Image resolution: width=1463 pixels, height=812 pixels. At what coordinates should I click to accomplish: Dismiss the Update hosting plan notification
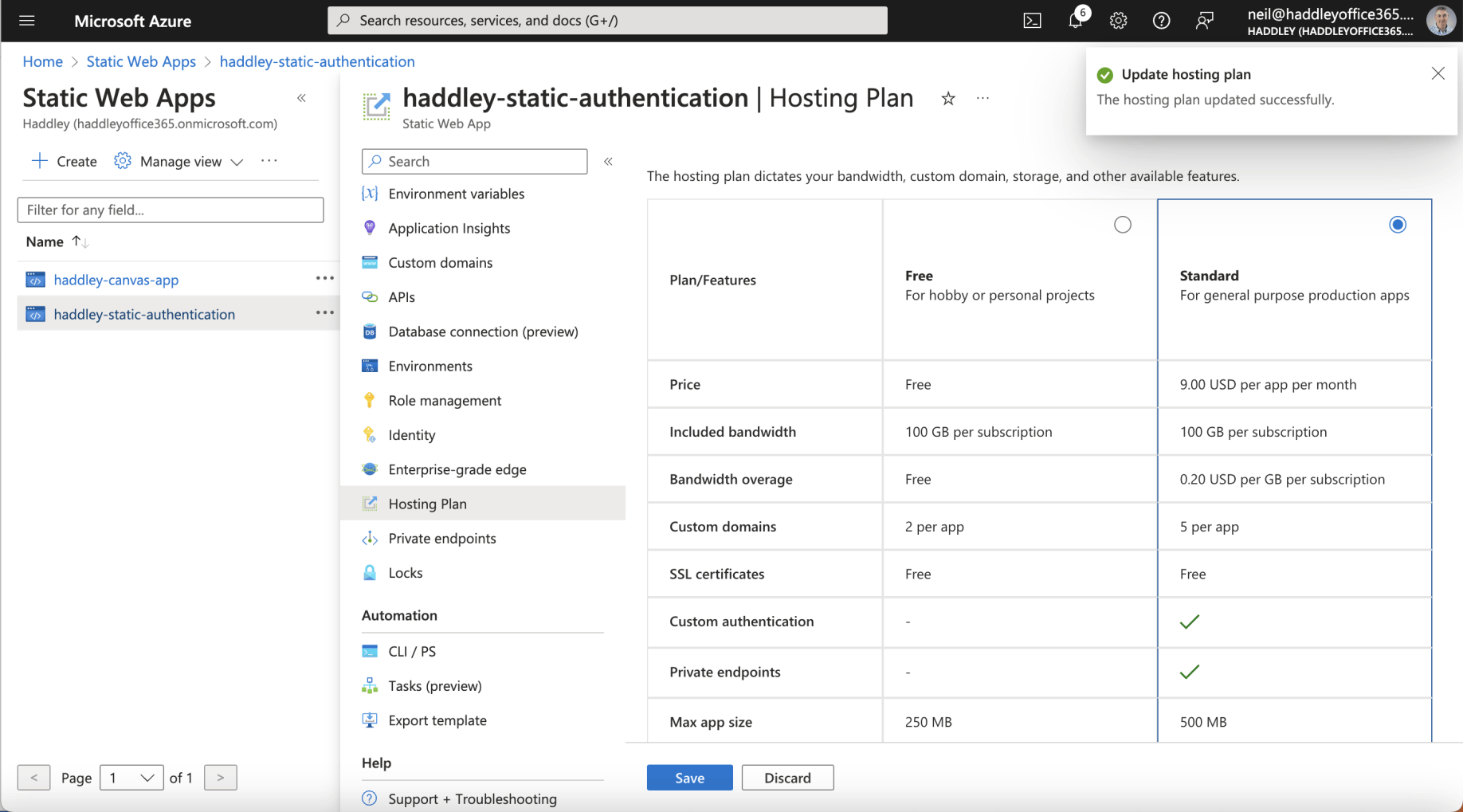point(1438,74)
